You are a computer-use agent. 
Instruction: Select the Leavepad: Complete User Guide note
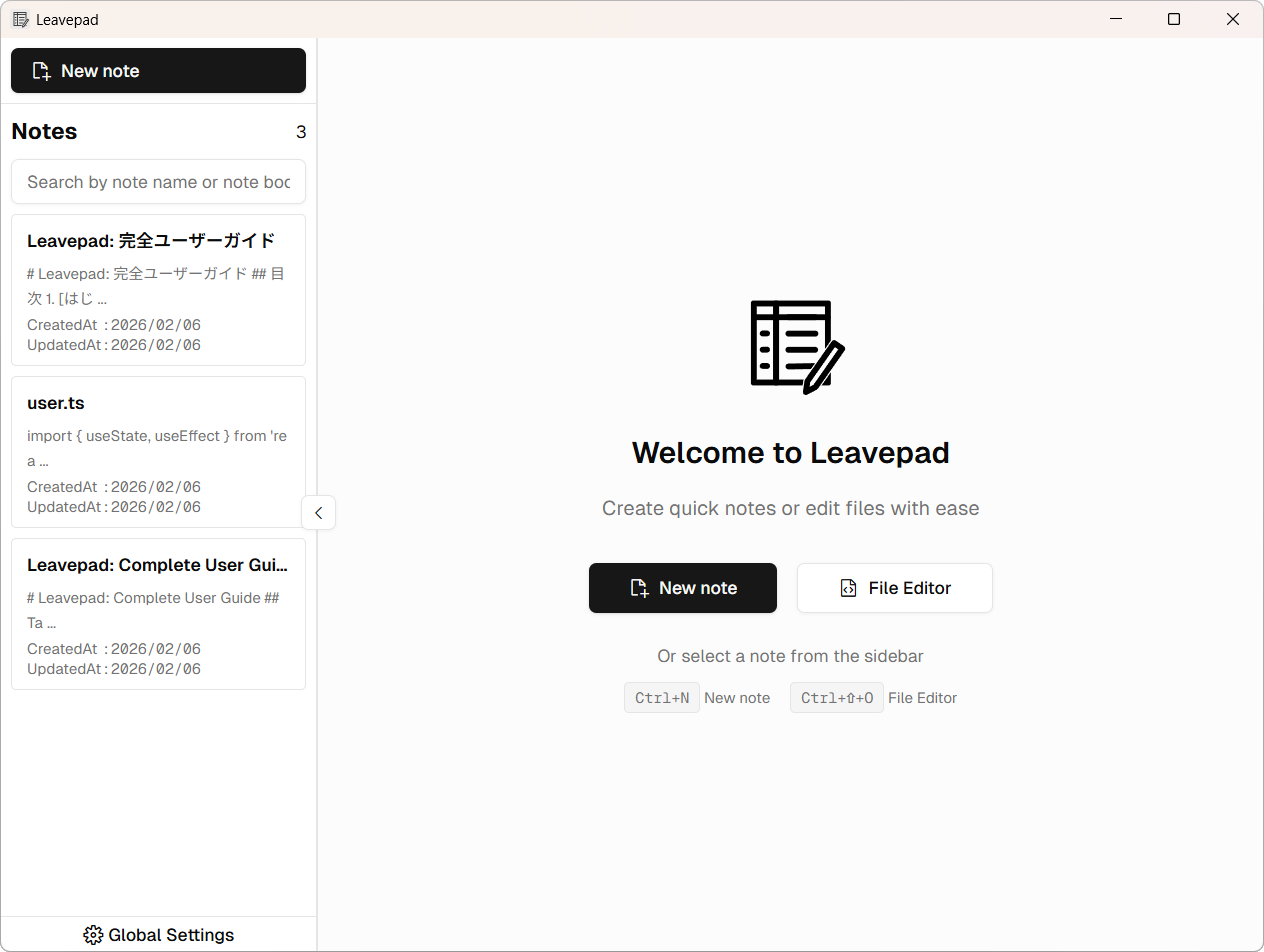point(158,614)
